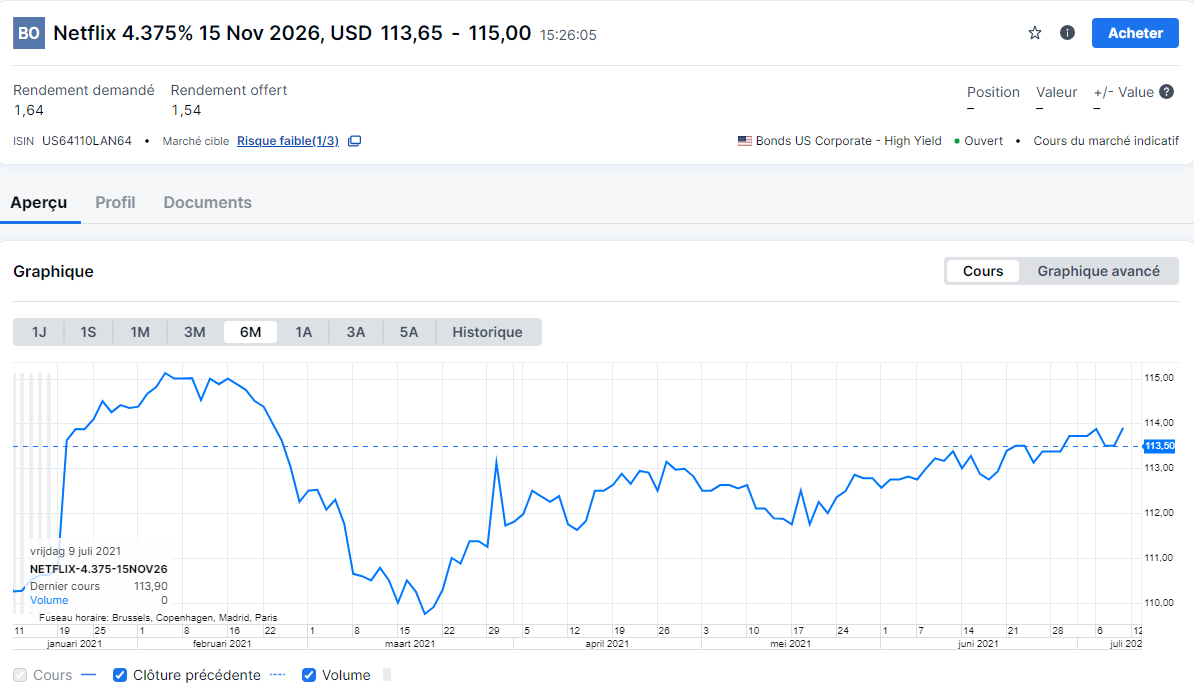1194x695 pixels.
Task: Select the 1J time range
Action: pyautogui.click(x=39, y=332)
